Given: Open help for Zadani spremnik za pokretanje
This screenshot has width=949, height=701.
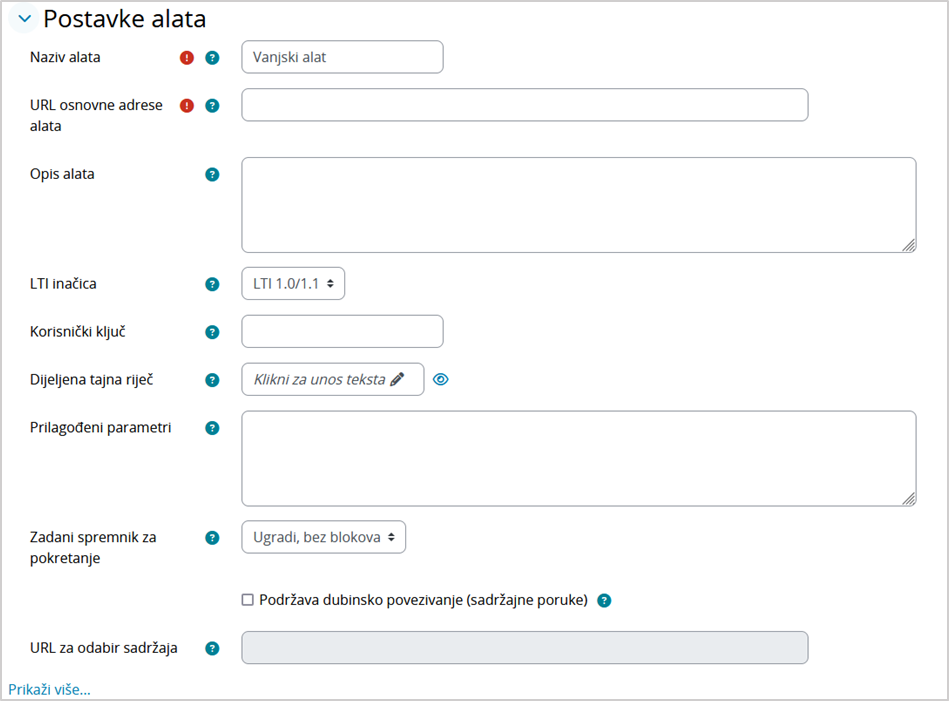Looking at the screenshot, I should tap(211, 537).
